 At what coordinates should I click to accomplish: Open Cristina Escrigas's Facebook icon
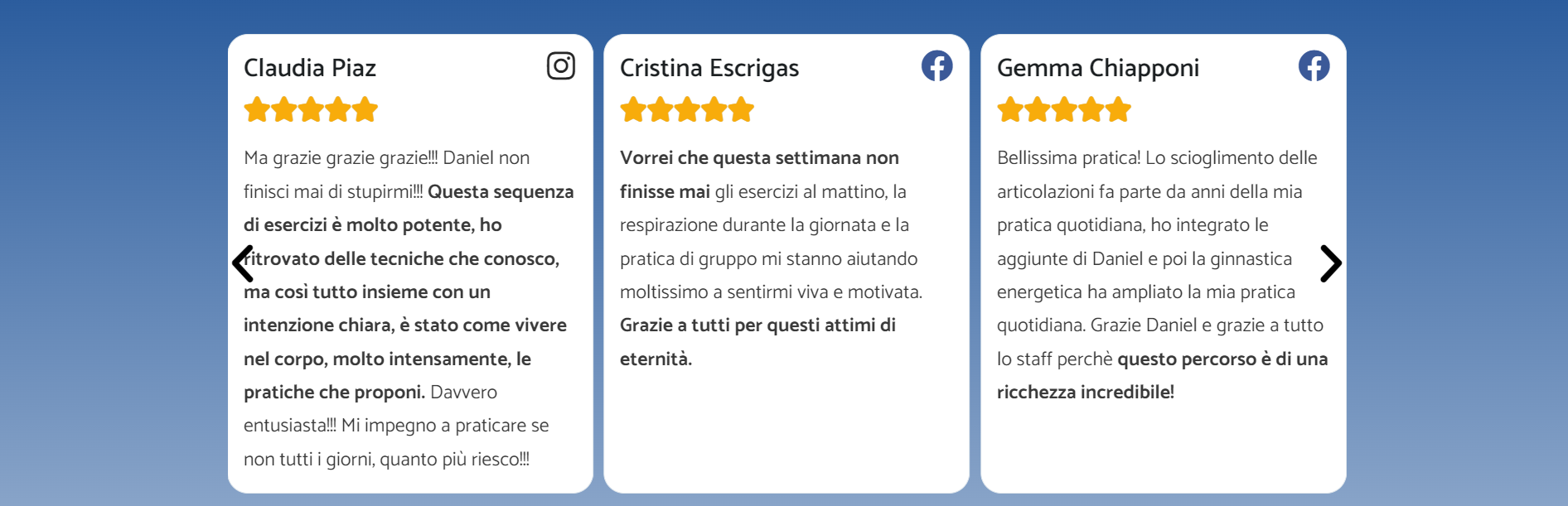click(937, 65)
